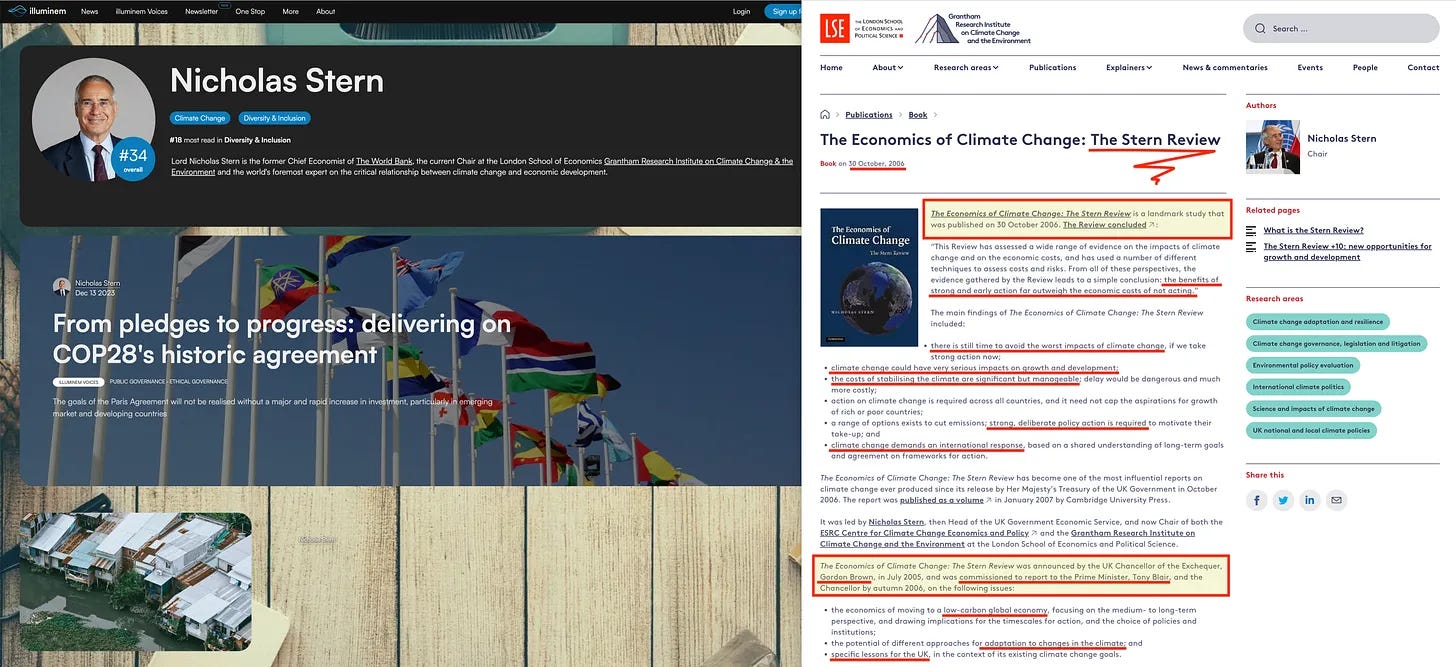1456x667 pixels.
Task: Click Nicholas Stern's author photo in sidebar
Action: pyautogui.click(x=1272, y=147)
